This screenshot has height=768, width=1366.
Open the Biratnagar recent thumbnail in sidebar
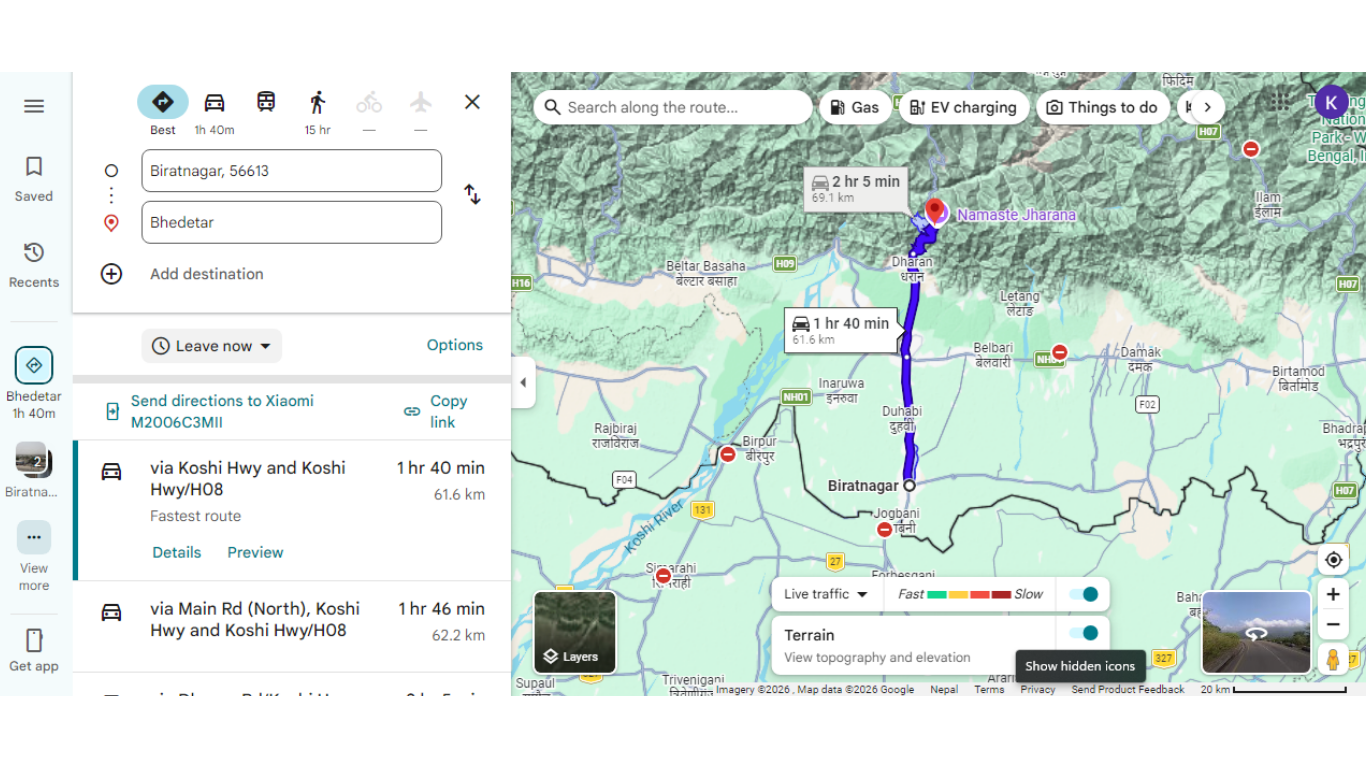point(32,469)
